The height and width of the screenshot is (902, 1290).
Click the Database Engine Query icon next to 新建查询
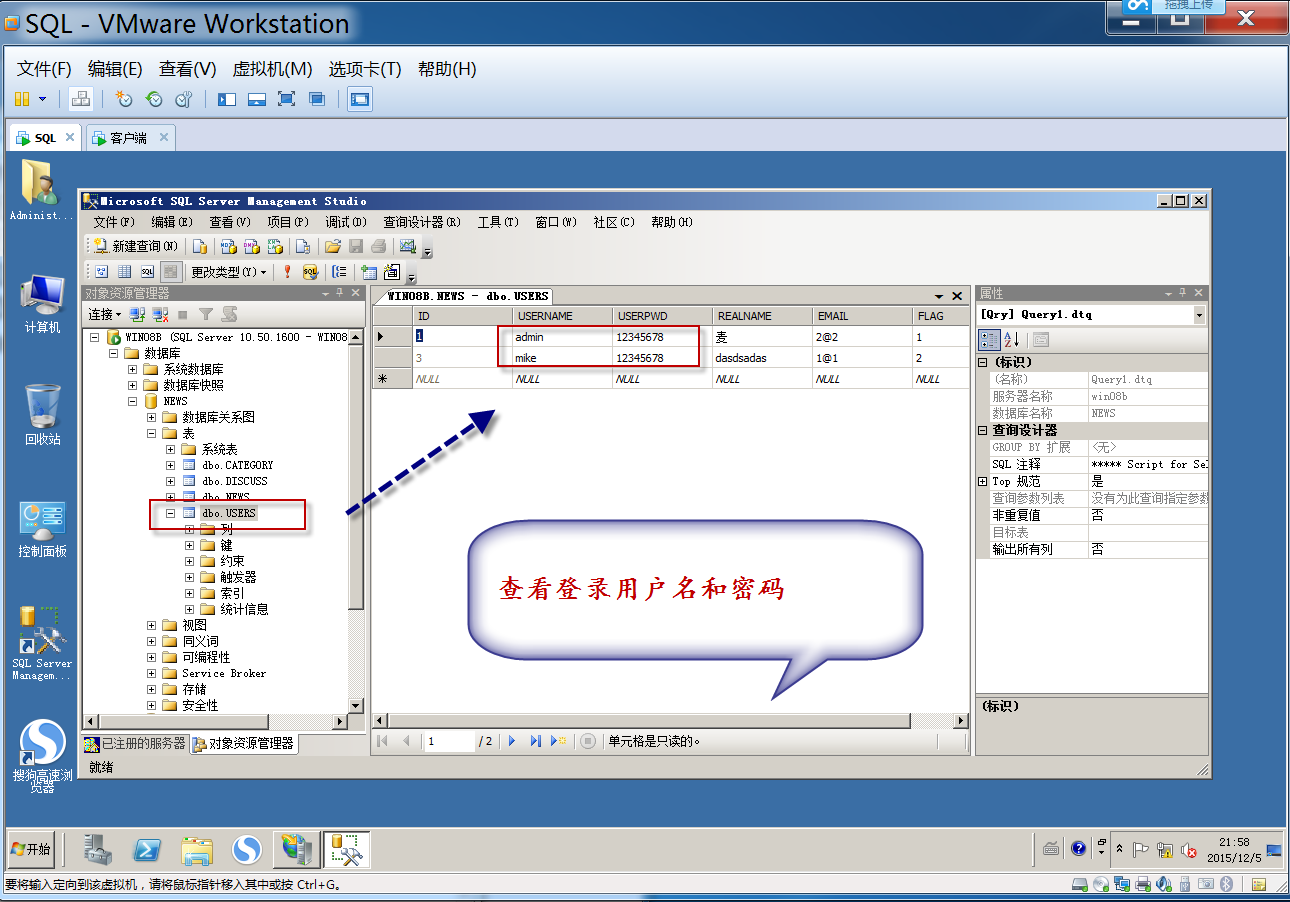pos(200,246)
